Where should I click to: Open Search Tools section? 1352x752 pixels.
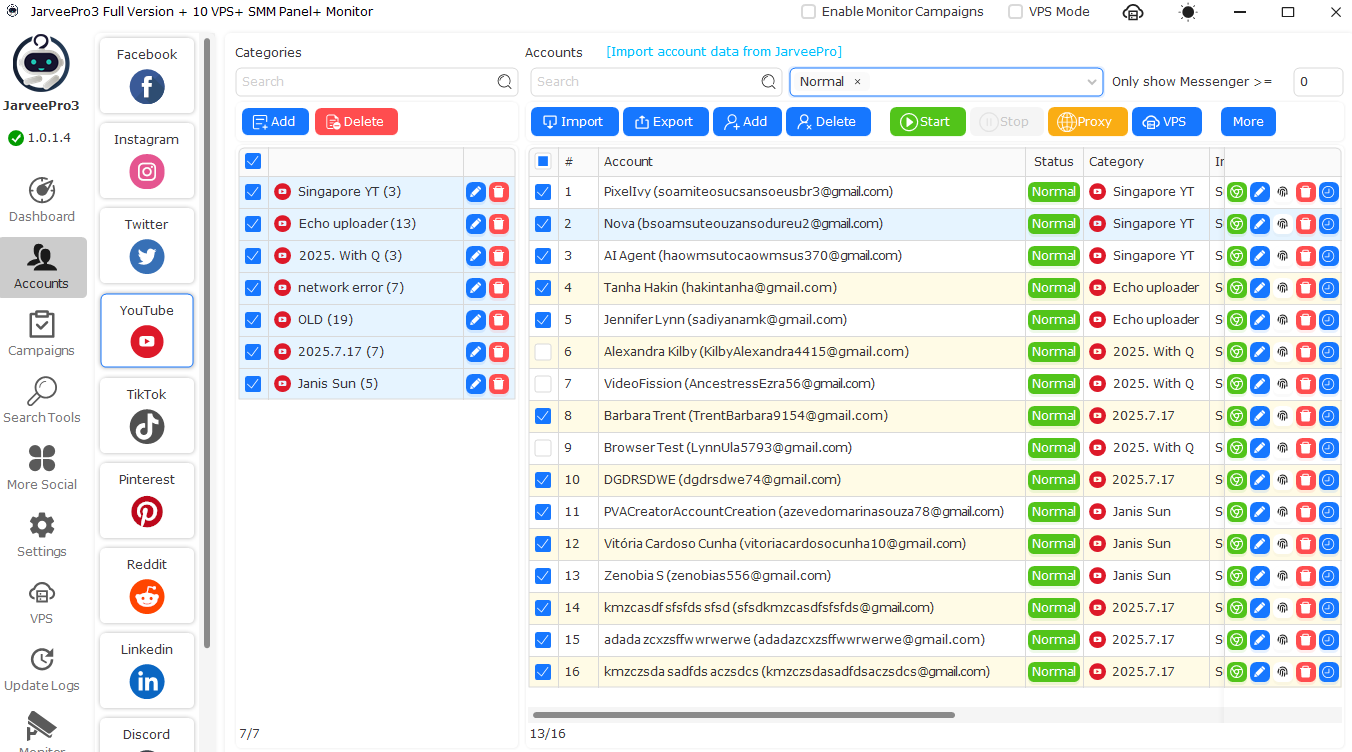point(42,401)
